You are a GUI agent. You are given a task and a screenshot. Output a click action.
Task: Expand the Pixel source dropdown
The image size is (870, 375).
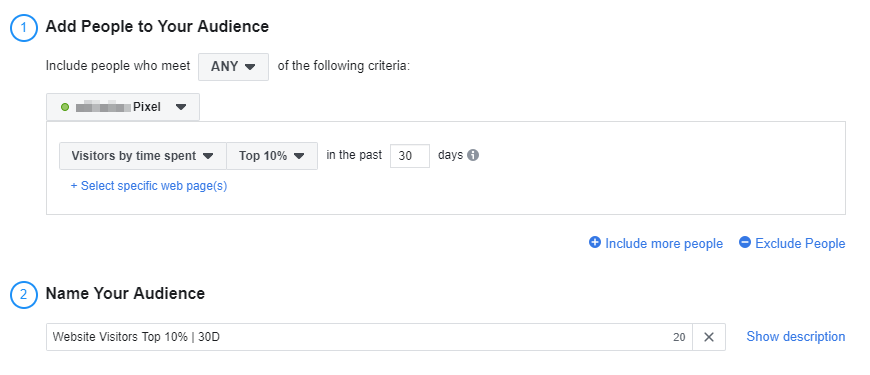point(123,107)
